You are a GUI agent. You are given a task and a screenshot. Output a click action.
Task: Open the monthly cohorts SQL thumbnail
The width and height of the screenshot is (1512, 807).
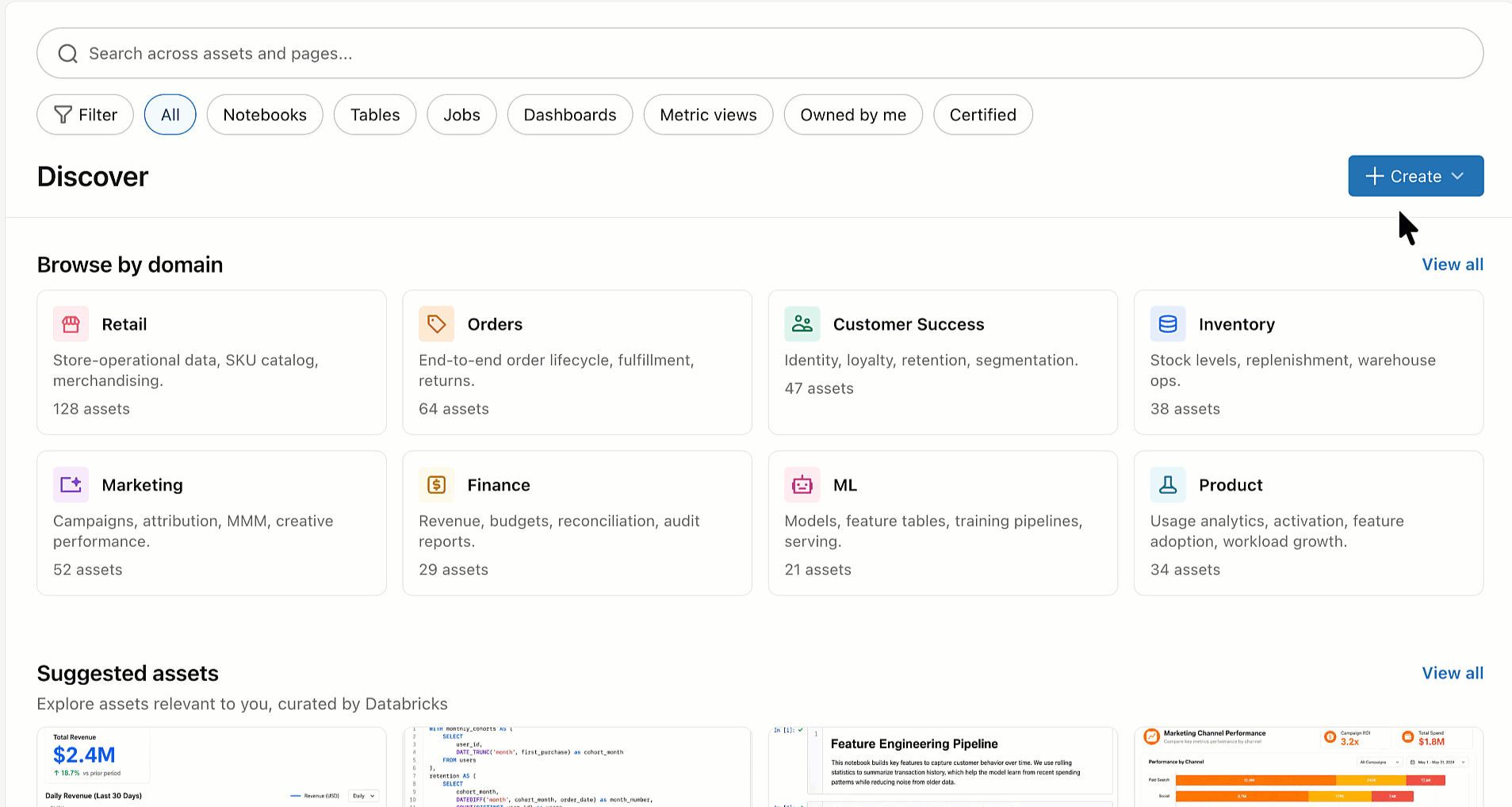[x=577, y=767]
